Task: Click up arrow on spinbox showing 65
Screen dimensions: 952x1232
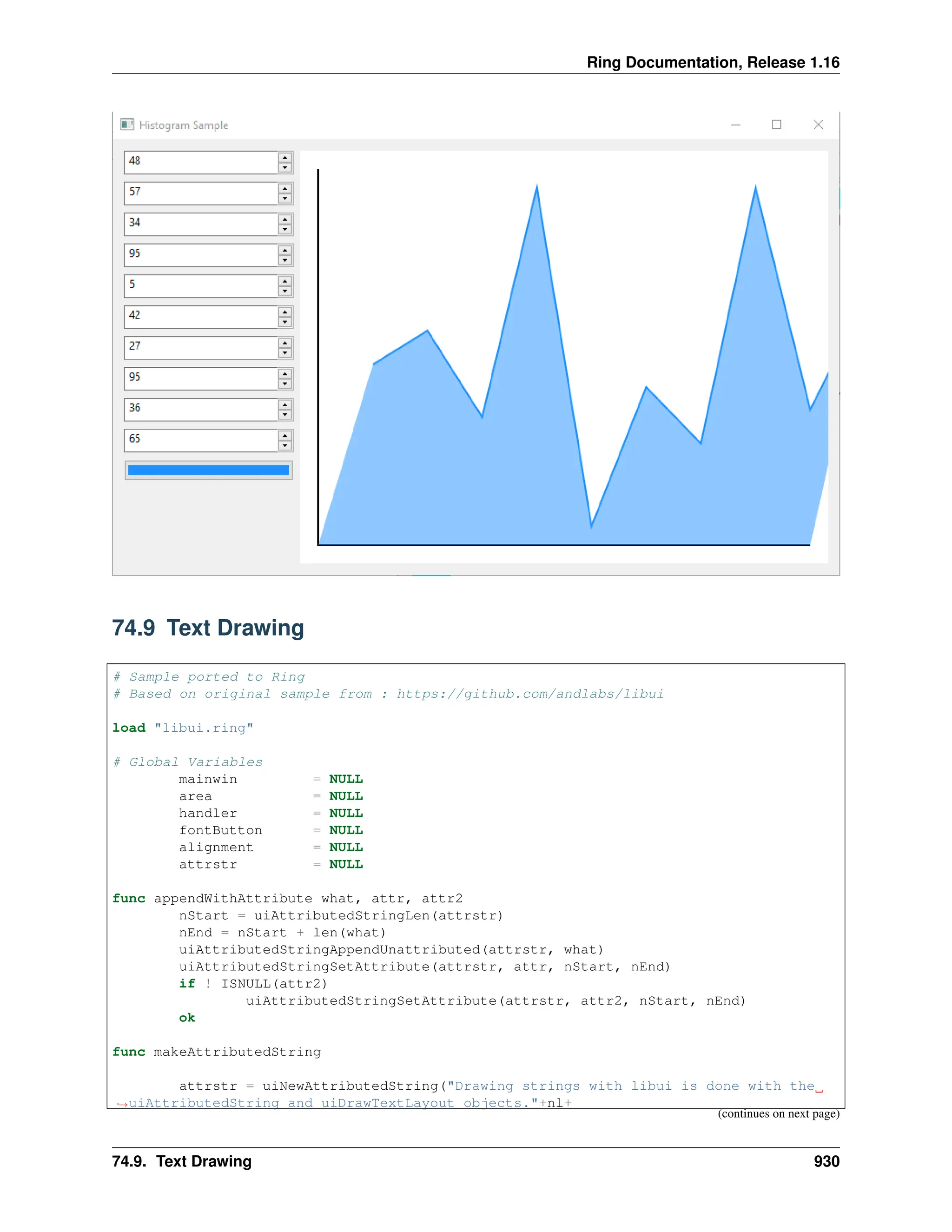Action: pyautogui.click(x=285, y=436)
